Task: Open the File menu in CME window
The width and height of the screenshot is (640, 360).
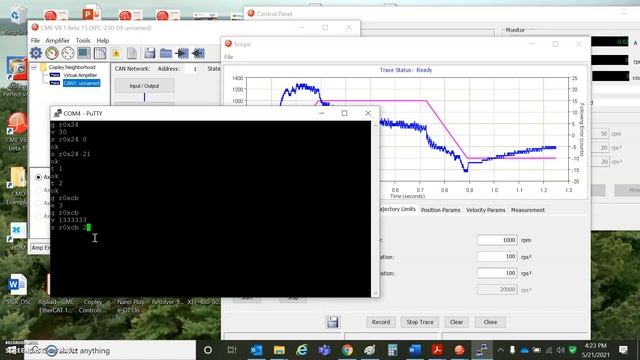Action: coord(36,40)
